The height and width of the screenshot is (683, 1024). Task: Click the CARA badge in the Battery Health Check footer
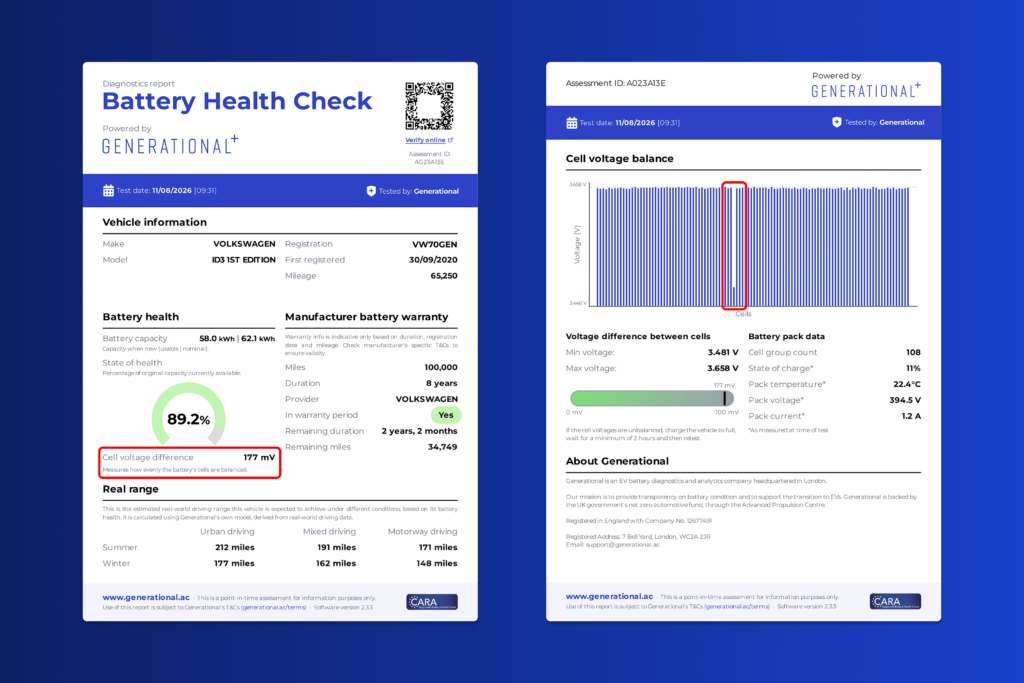click(x=432, y=601)
